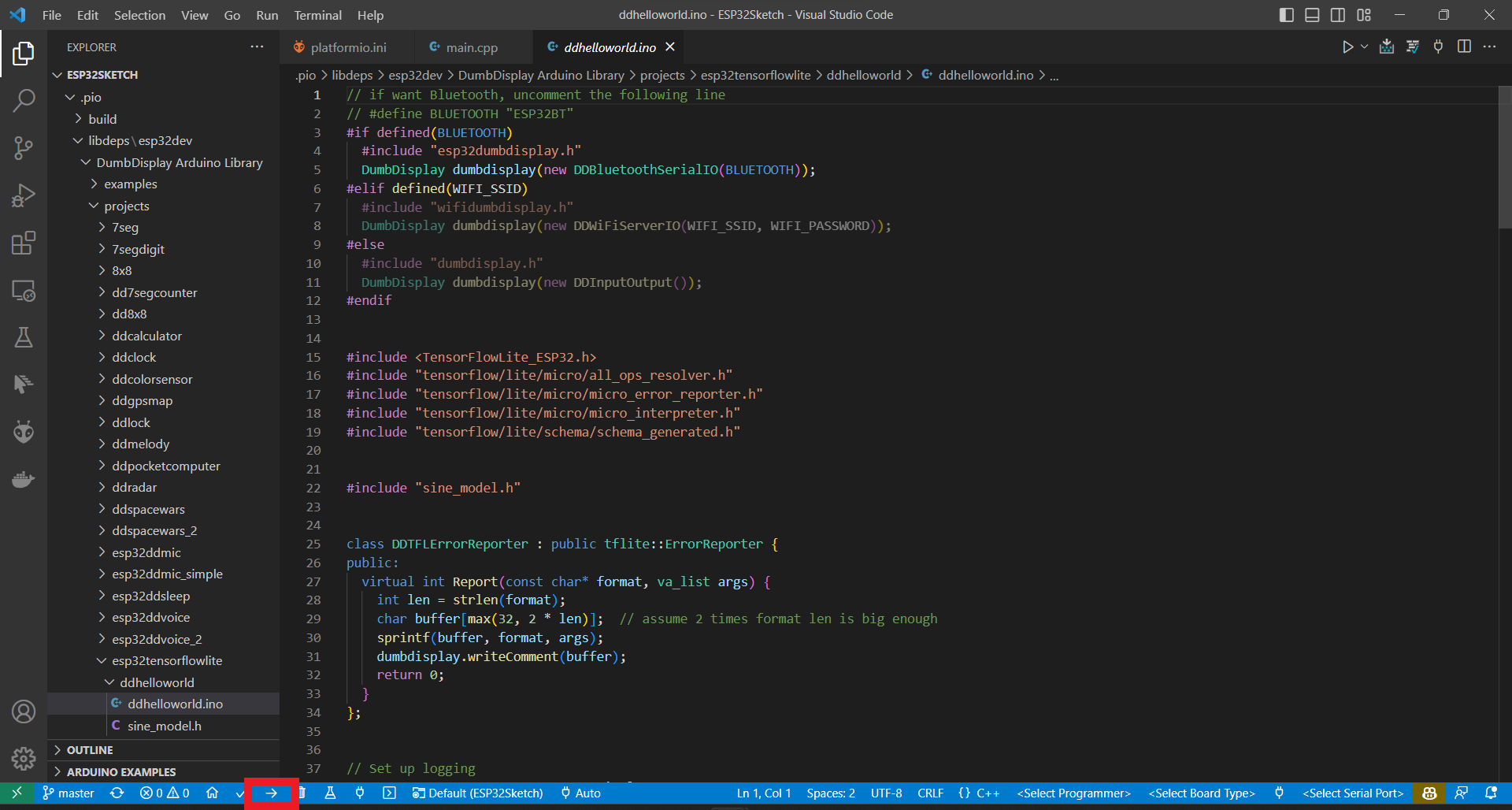Change CRLF line ending setting
Image resolution: width=1512 pixels, height=810 pixels.
click(930, 793)
